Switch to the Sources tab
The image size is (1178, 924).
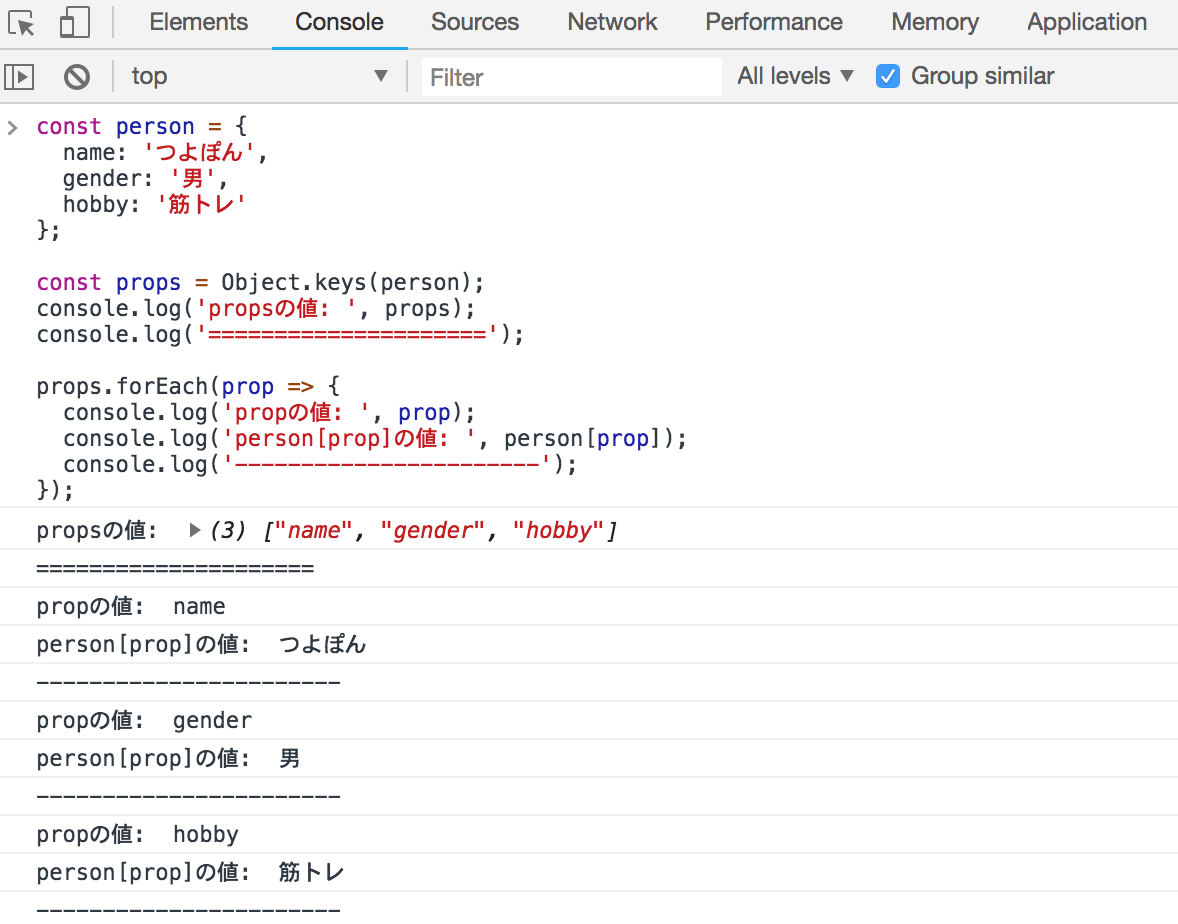point(475,22)
